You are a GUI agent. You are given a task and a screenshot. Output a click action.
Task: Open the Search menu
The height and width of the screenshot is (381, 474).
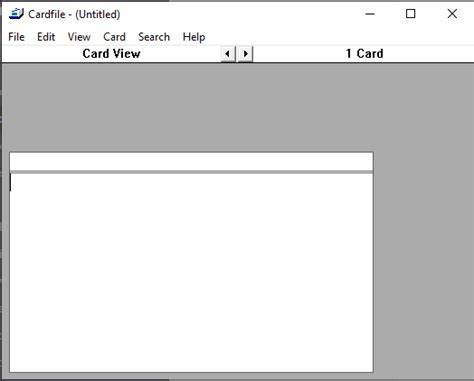pyautogui.click(x=154, y=37)
